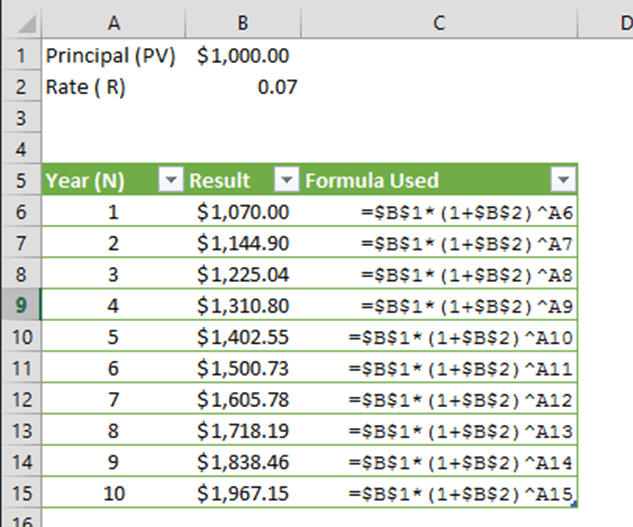This screenshot has width=633, height=527.
Task: Select formula cell ending in ^A6
Action: pyautogui.click(x=439, y=212)
